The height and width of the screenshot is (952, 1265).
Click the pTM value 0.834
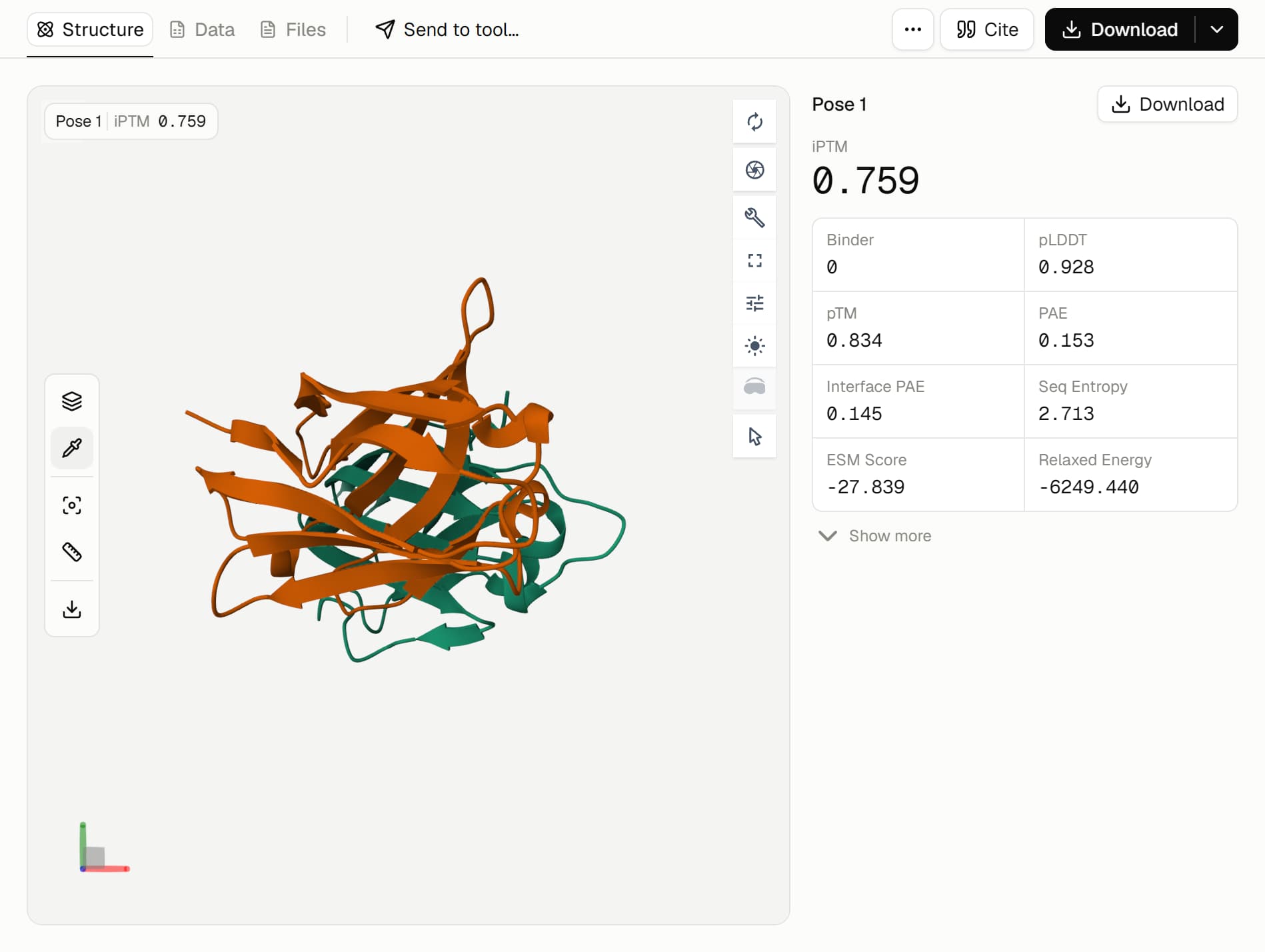[x=854, y=341]
